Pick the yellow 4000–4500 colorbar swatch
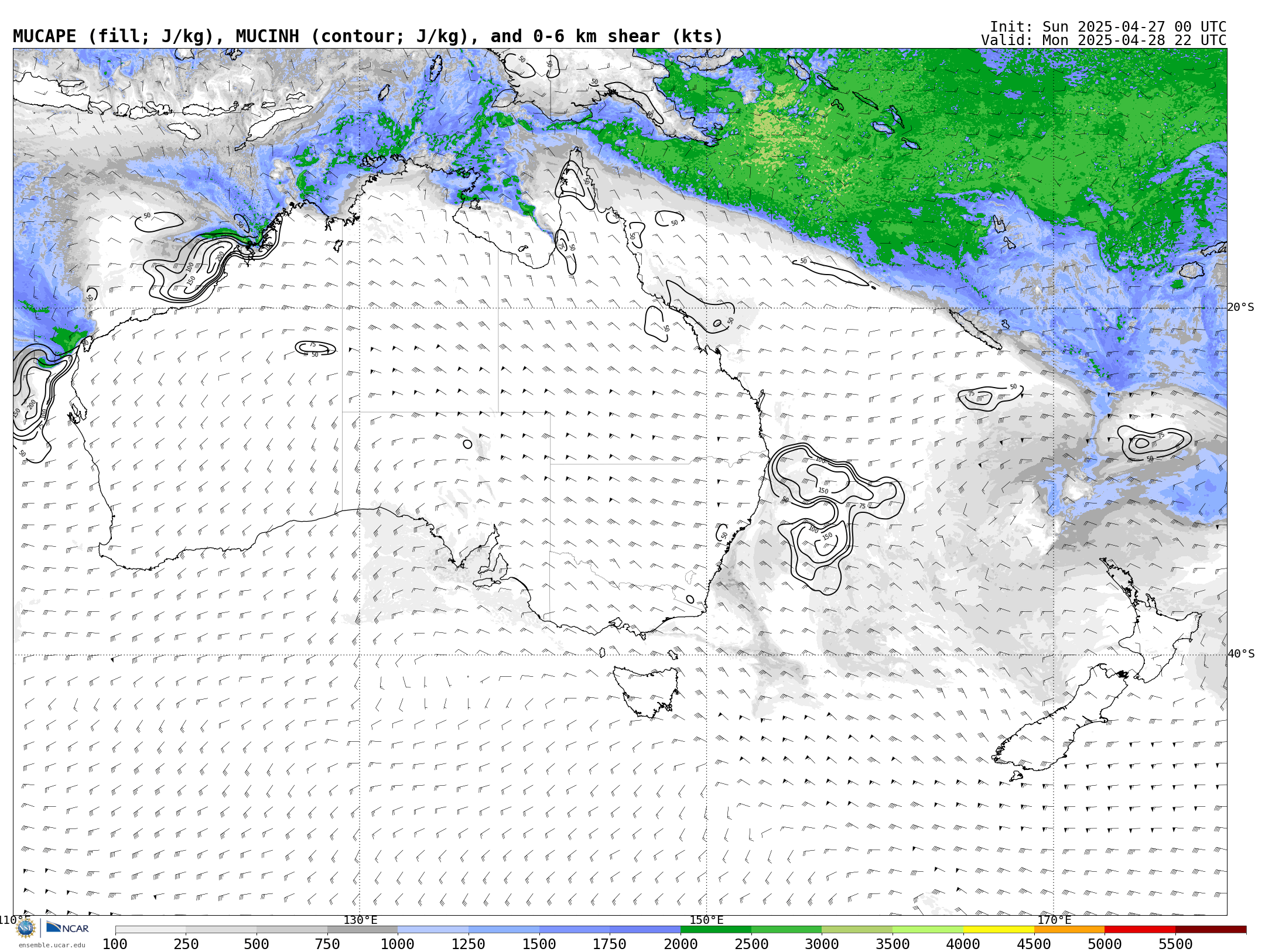 (999, 930)
